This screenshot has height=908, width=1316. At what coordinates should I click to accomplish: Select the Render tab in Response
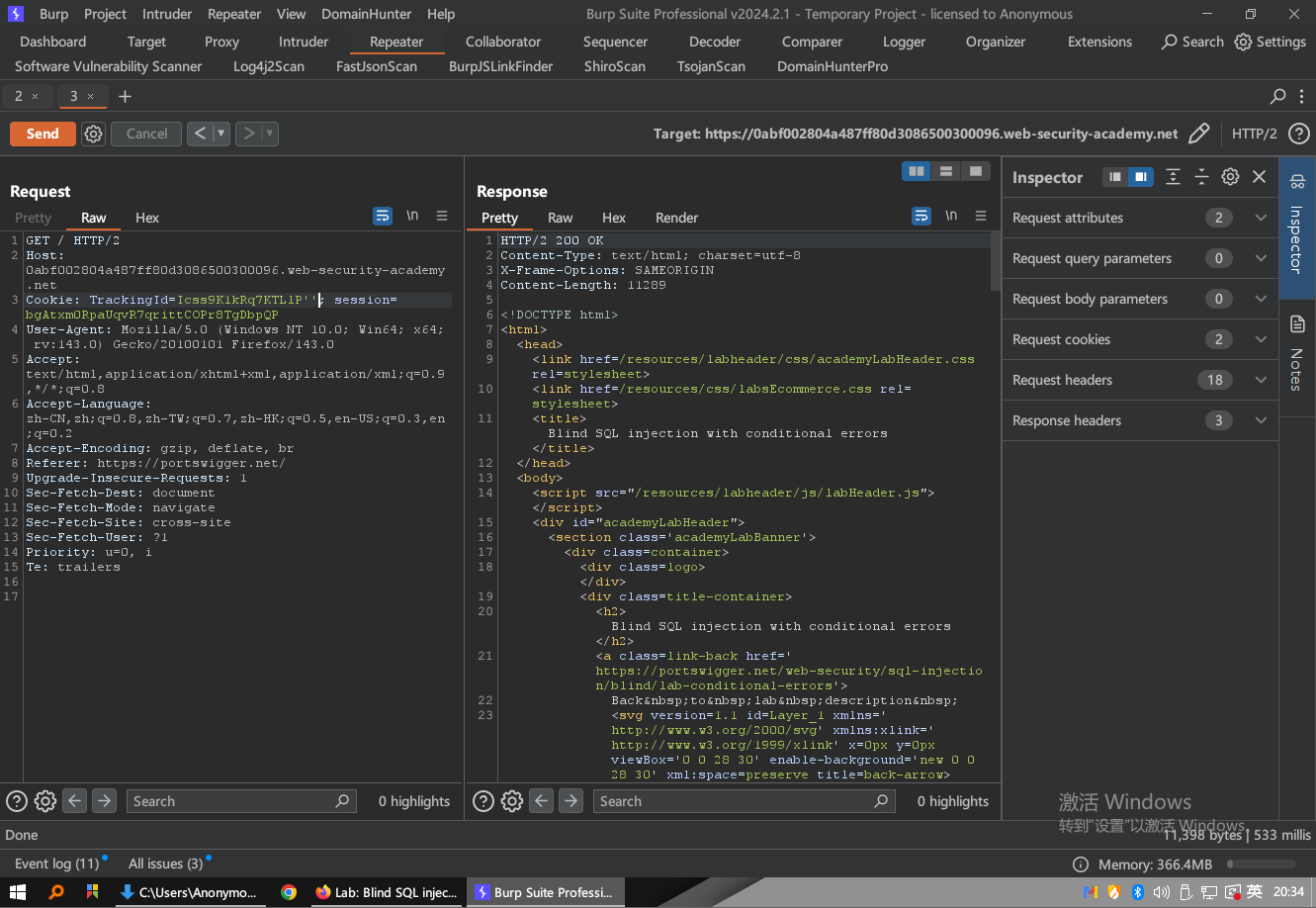[x=676, y=218]
